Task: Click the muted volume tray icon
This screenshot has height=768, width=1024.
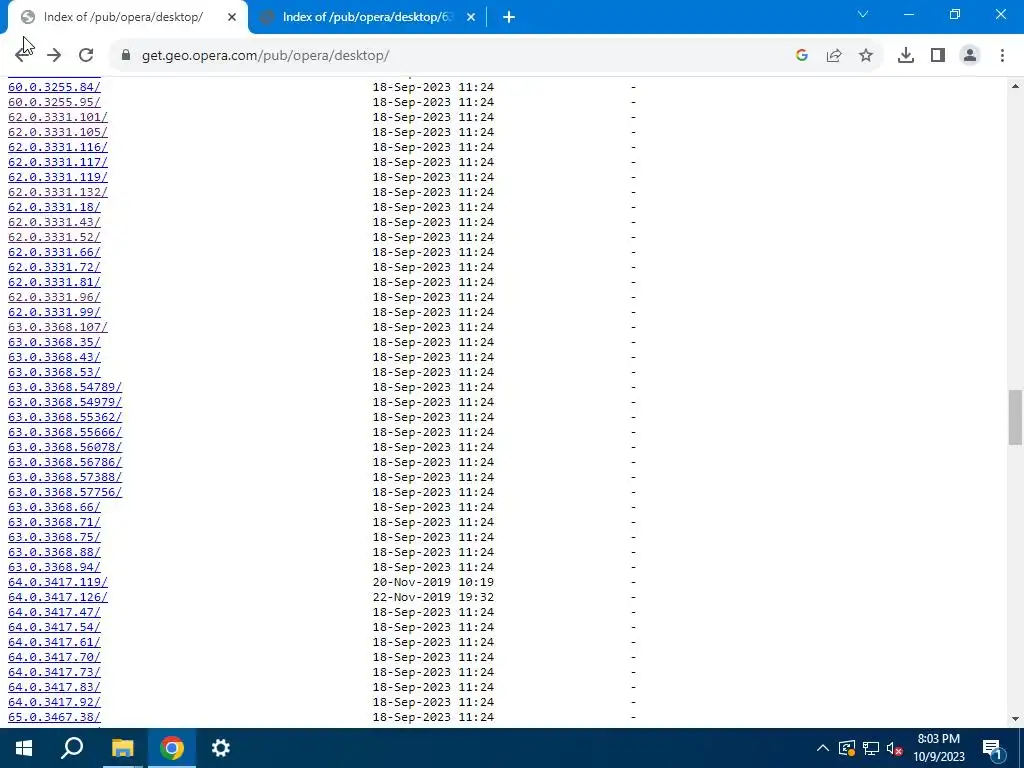Action: (895, 748)
